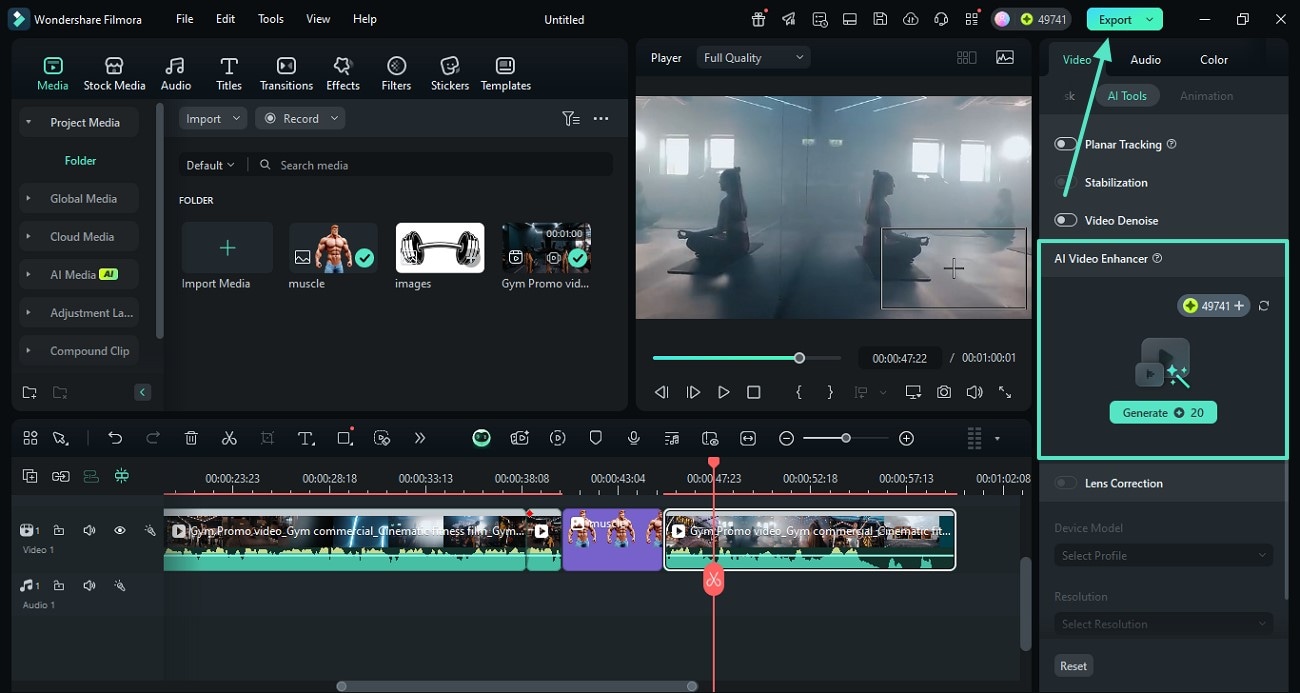The width and height of the screenshot is (1300, 693).
Task: Open the Tools menu
Action: coord(270,19)
